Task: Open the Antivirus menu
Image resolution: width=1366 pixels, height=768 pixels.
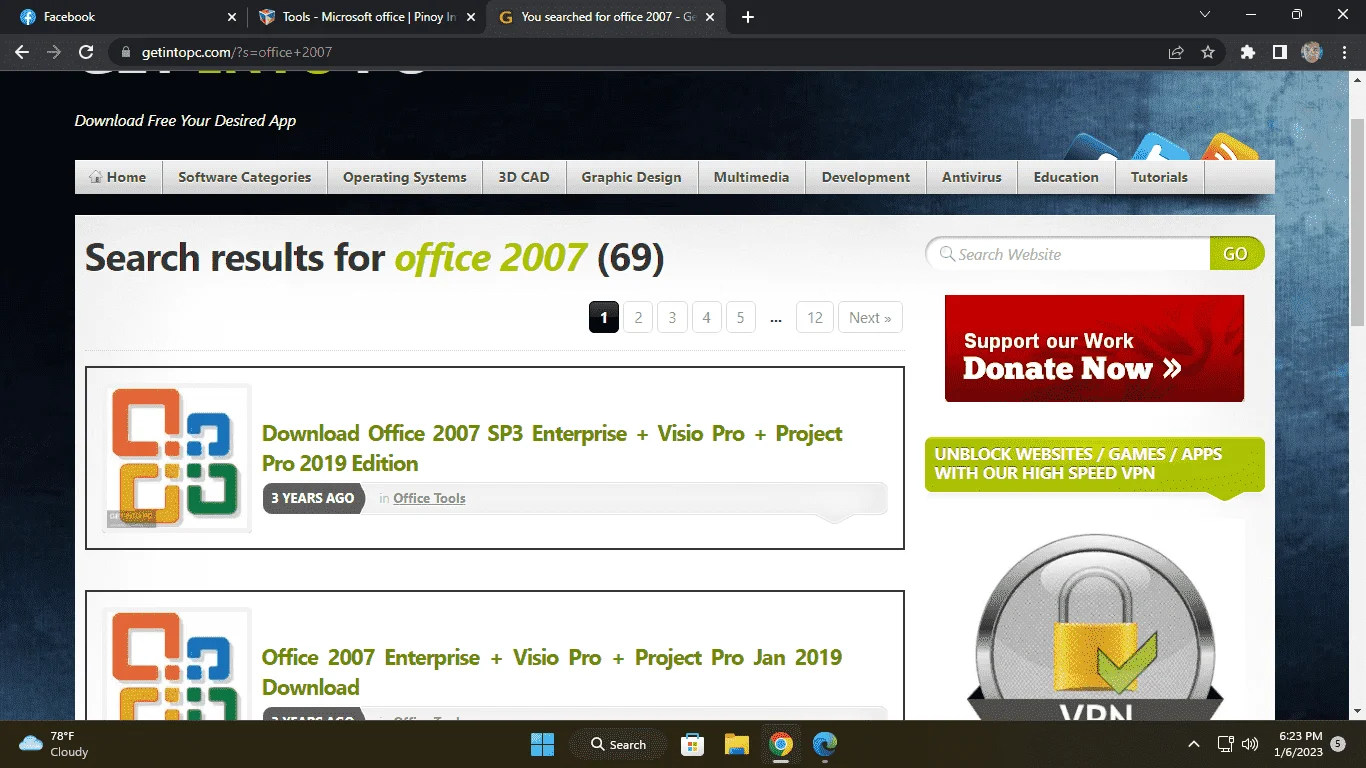Action: [x=972, y=177]
